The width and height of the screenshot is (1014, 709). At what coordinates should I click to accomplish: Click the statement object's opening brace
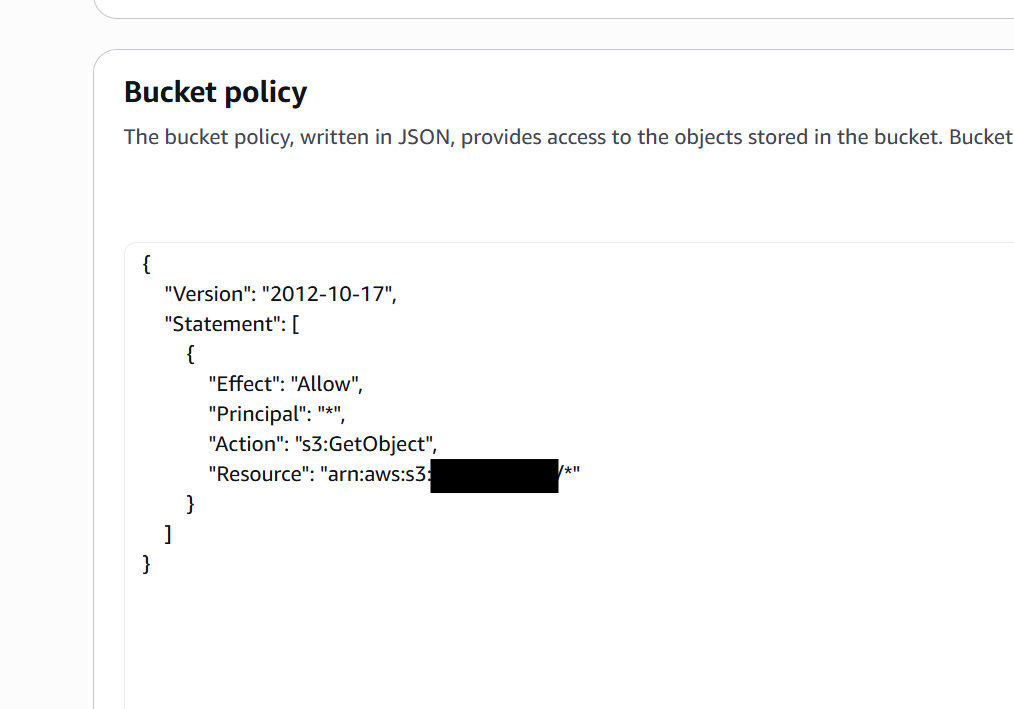[x=190, y=354]
